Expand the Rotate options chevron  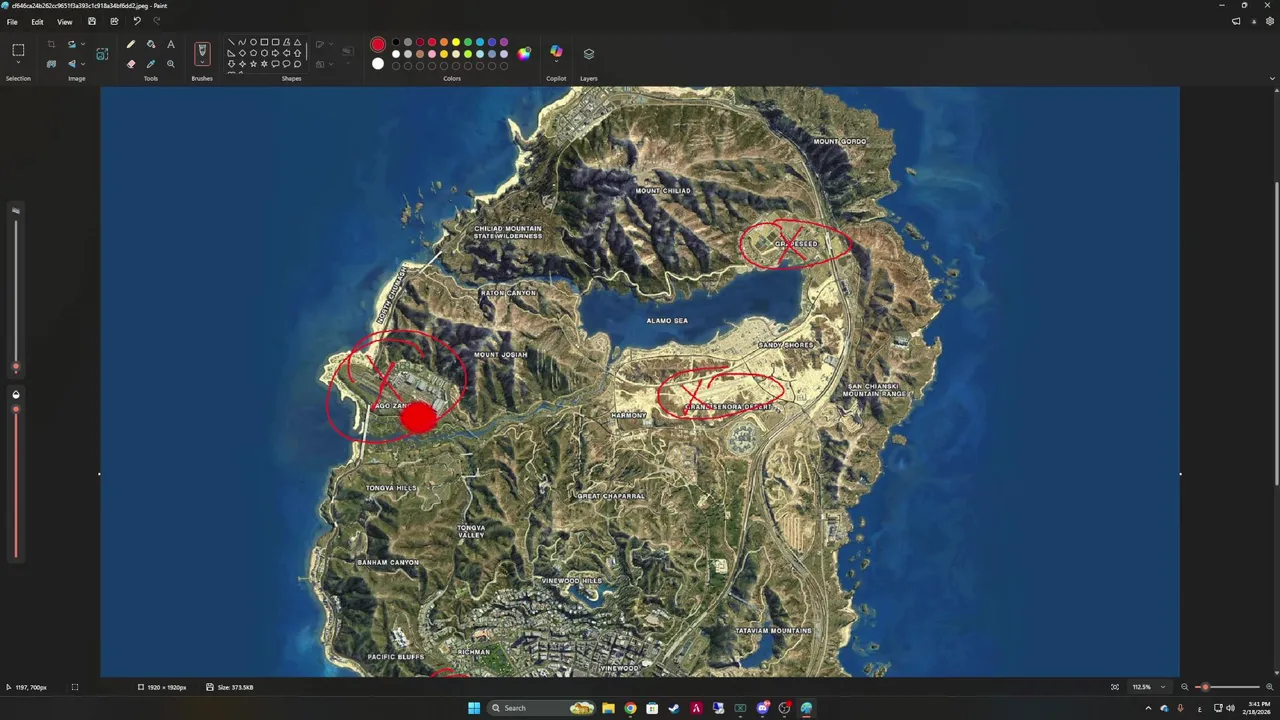(x=83, y=44)
